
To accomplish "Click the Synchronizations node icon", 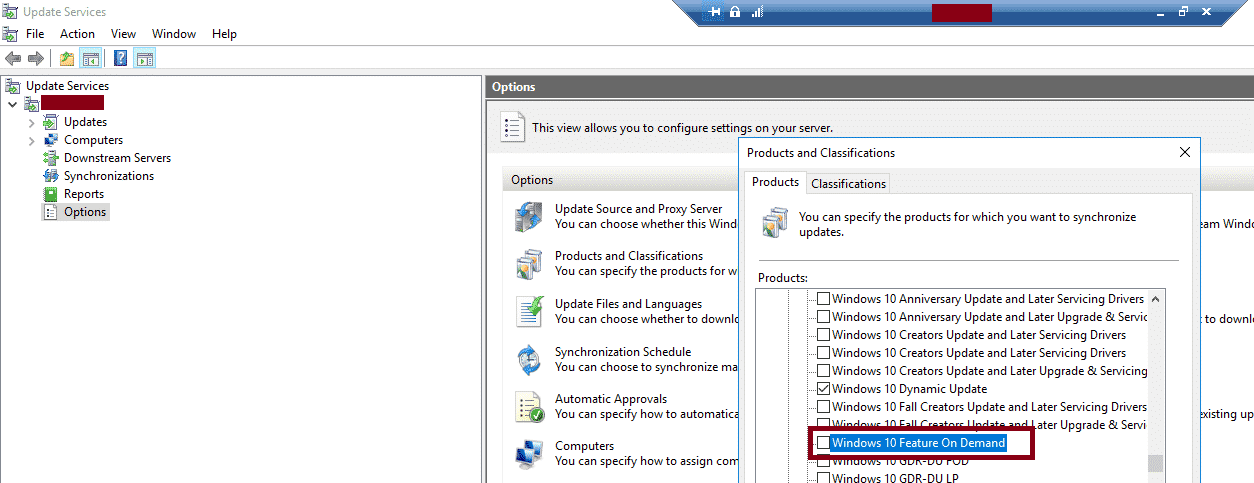I will [52, 176].
